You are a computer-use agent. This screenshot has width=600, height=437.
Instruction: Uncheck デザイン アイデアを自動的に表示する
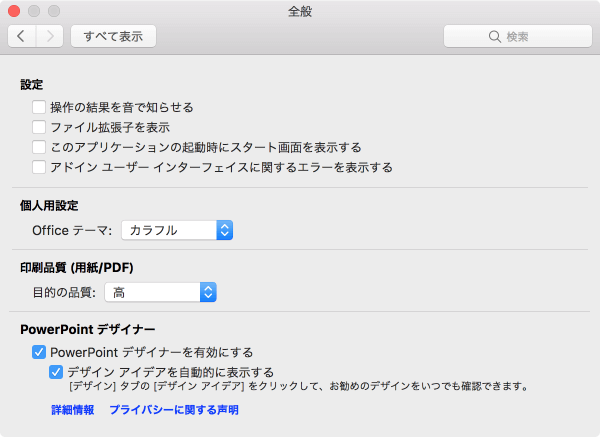57,372
